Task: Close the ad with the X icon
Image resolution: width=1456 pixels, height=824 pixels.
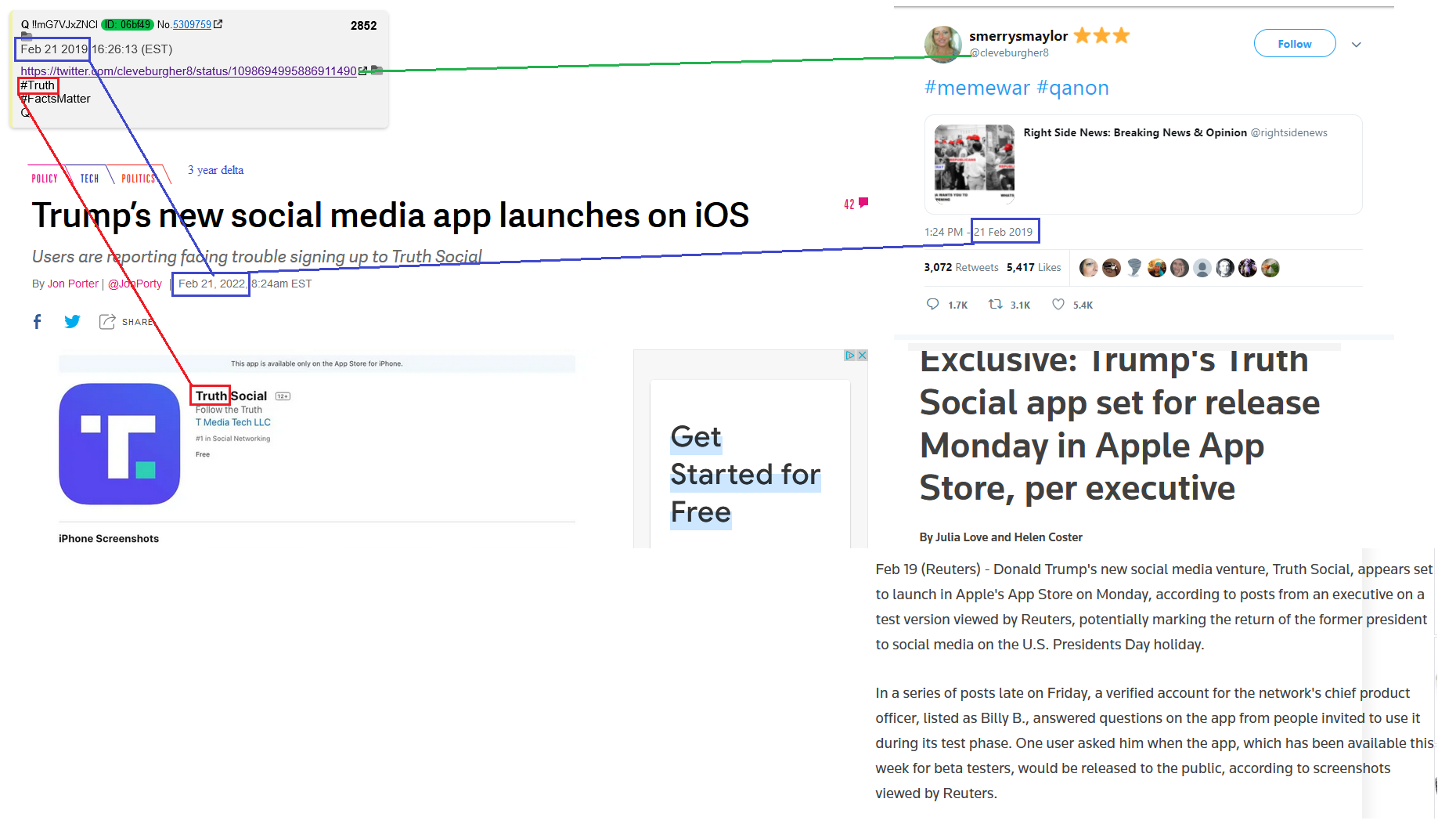Action: [862, 355]
